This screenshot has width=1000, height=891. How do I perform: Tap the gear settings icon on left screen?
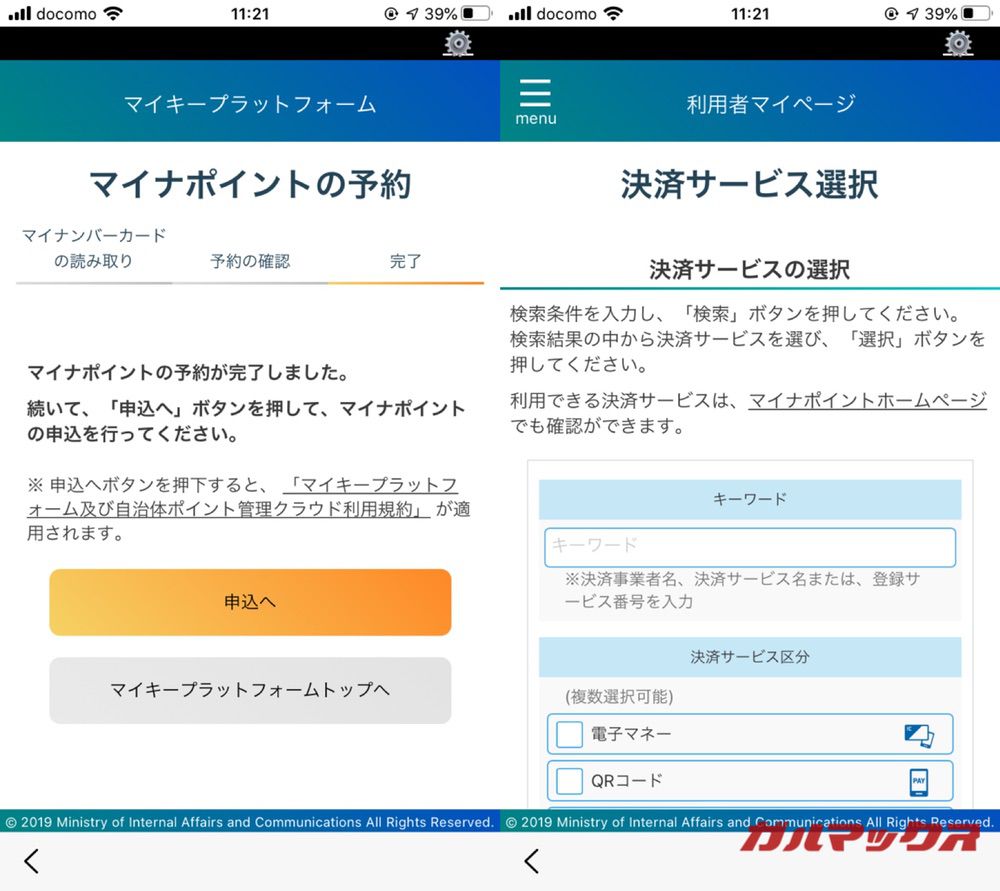[457, 44]
